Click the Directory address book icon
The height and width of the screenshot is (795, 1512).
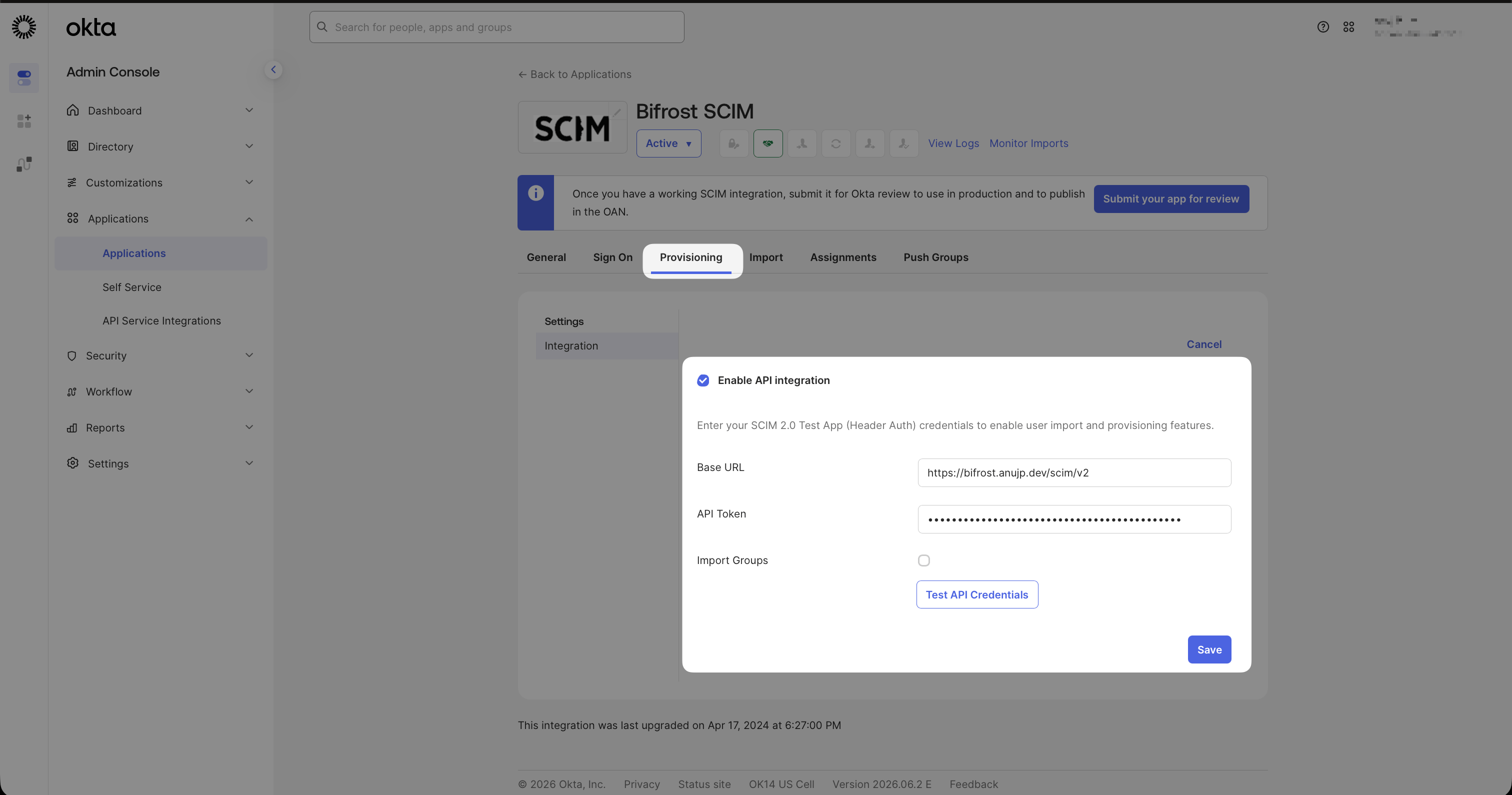pos(73,146)
